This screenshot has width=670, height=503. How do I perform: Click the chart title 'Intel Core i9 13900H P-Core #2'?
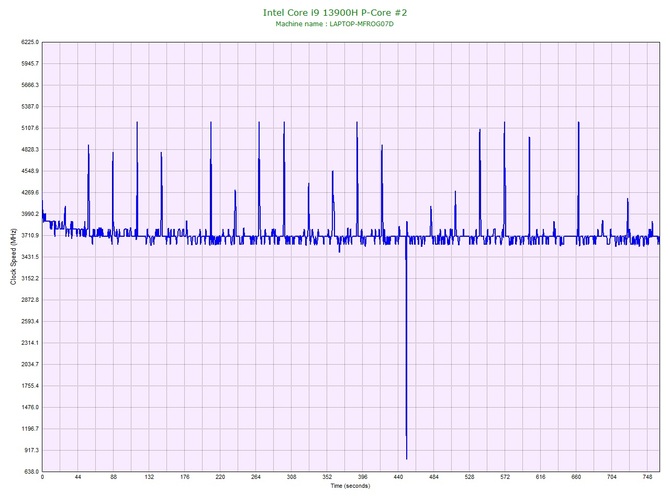point(335,12)
